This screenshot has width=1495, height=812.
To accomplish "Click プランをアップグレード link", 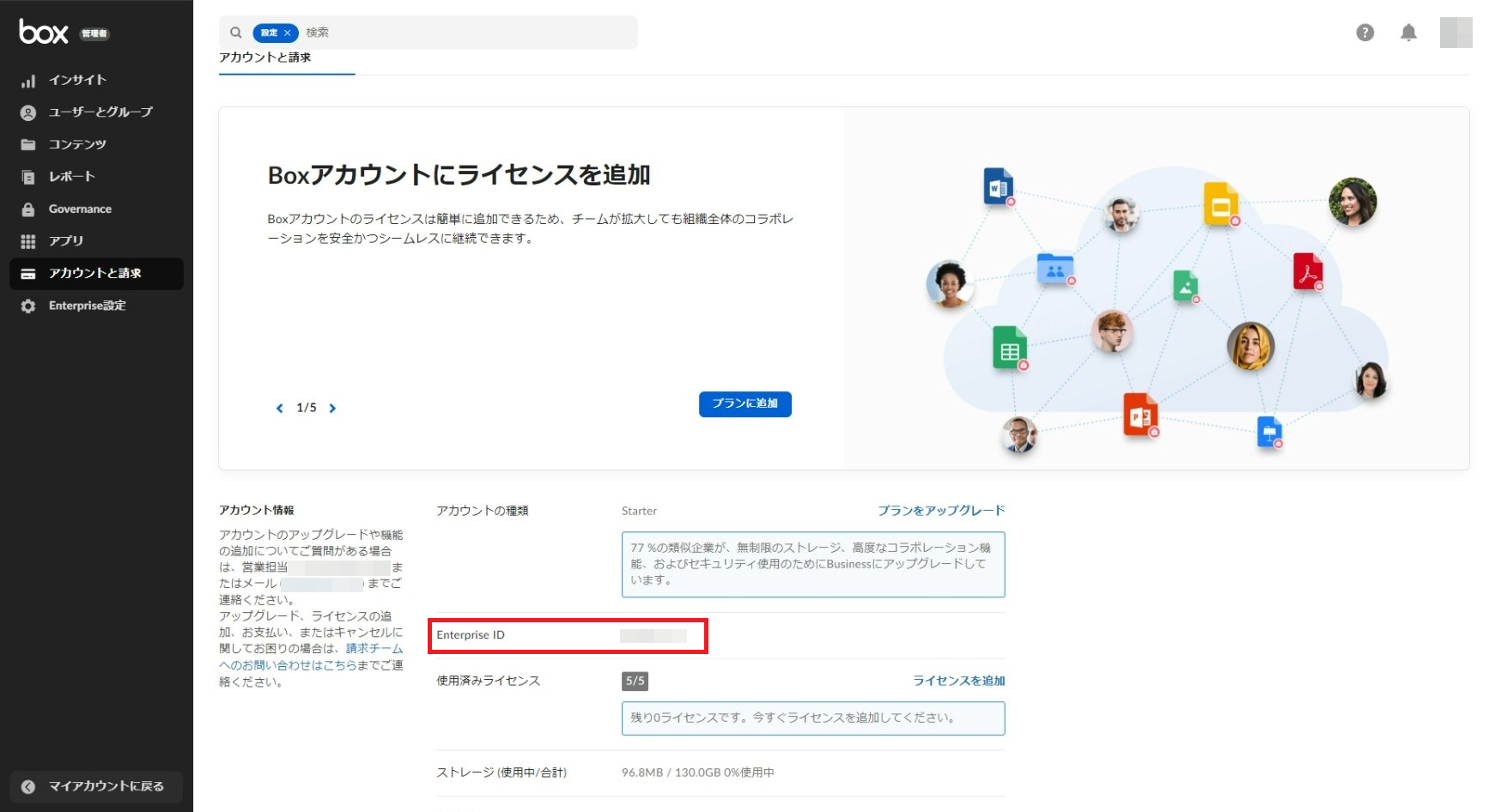I will pyautogui.click(x=940, y=511).
